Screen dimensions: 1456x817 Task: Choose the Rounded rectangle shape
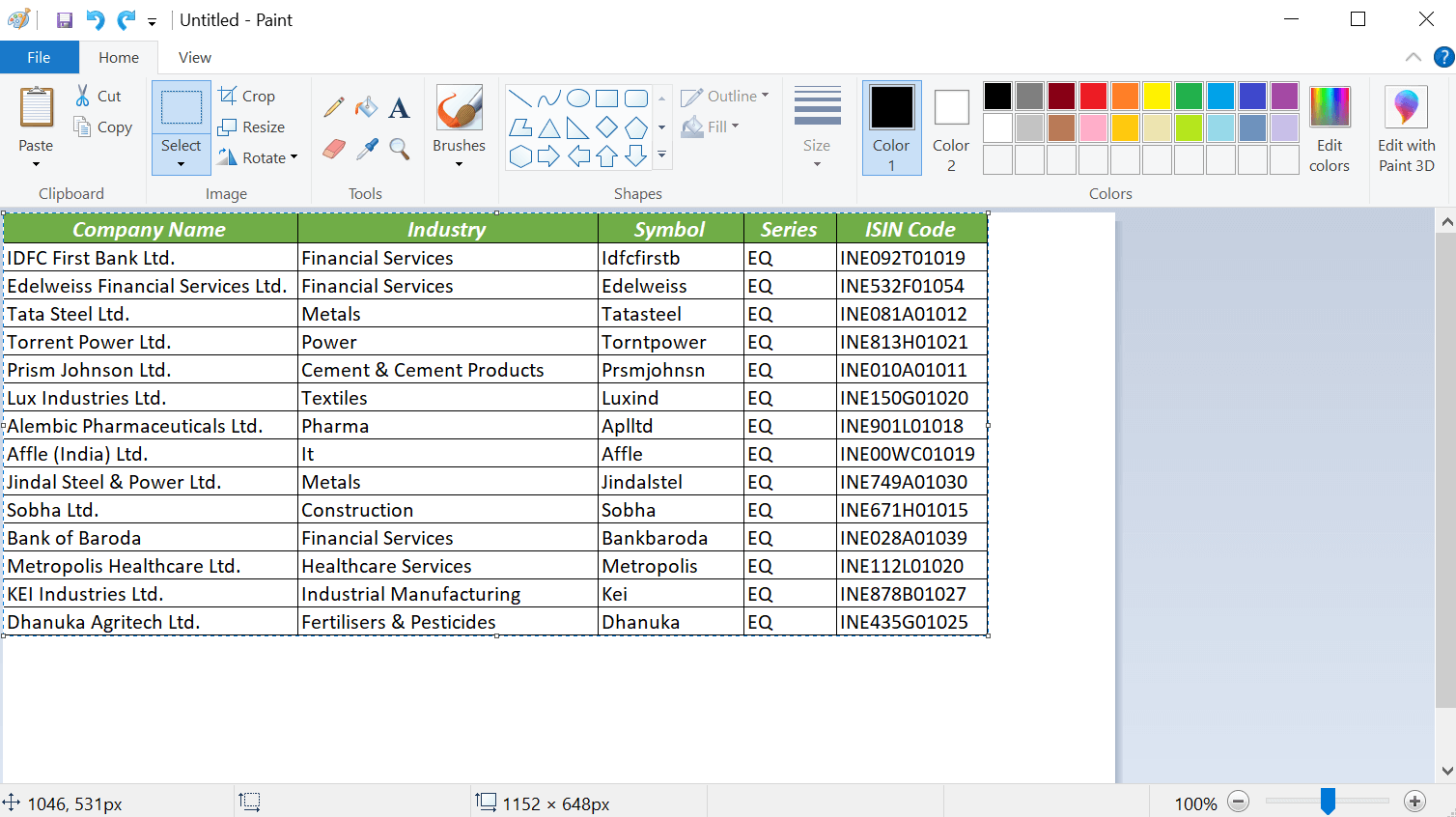click(x=636, y=99)
